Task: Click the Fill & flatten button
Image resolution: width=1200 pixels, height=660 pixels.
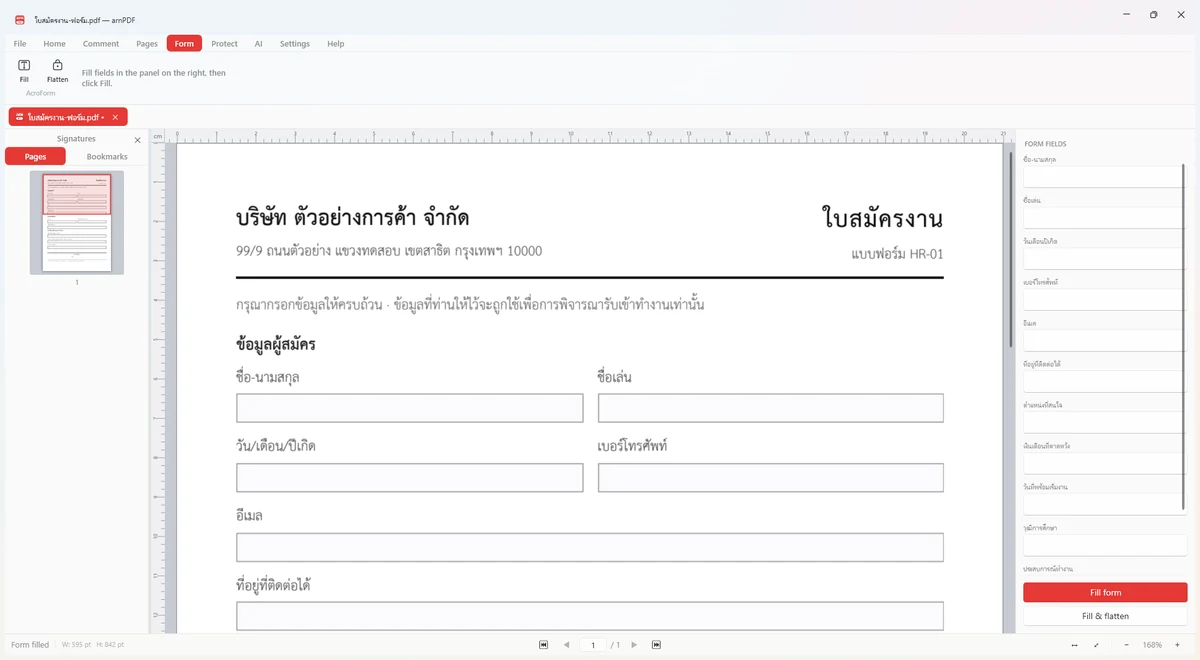Action: point(1105,616)
